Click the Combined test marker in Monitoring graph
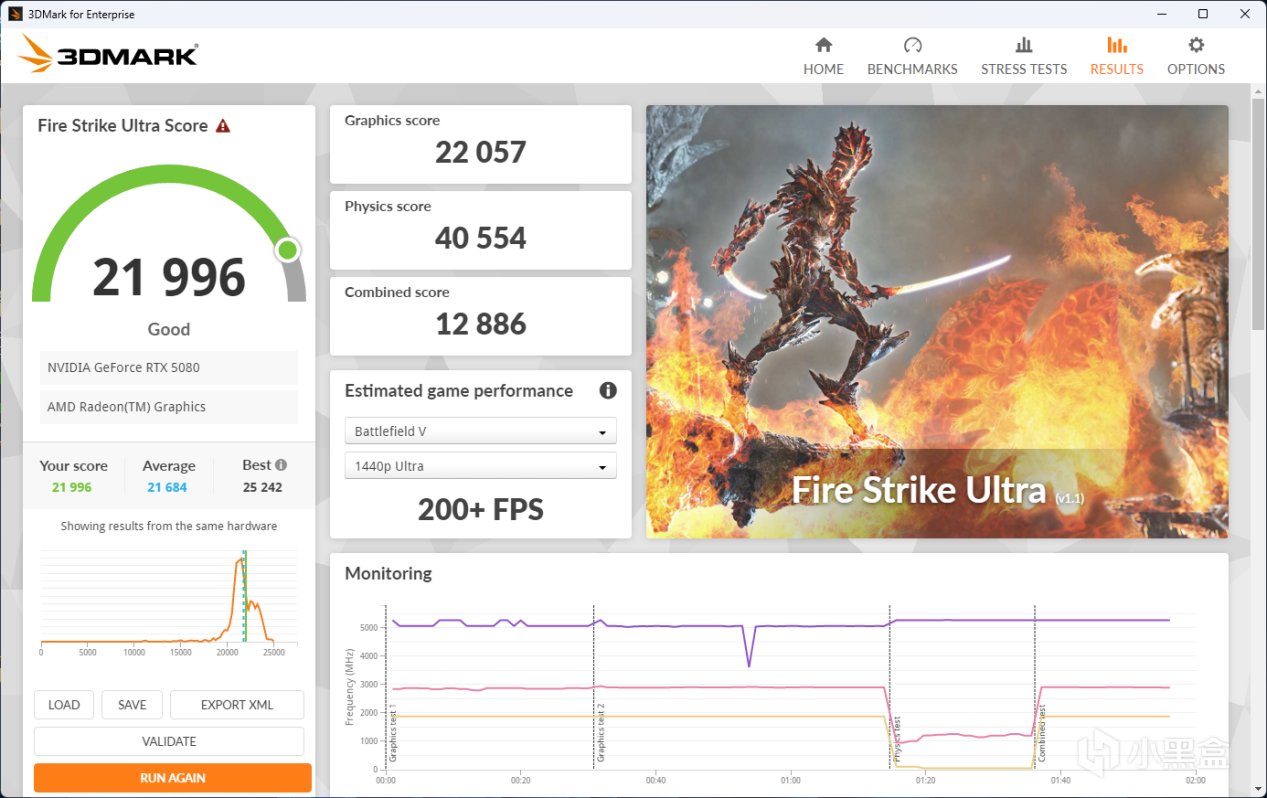This screenshot has width=1267, height=798. click(1041, 734)
